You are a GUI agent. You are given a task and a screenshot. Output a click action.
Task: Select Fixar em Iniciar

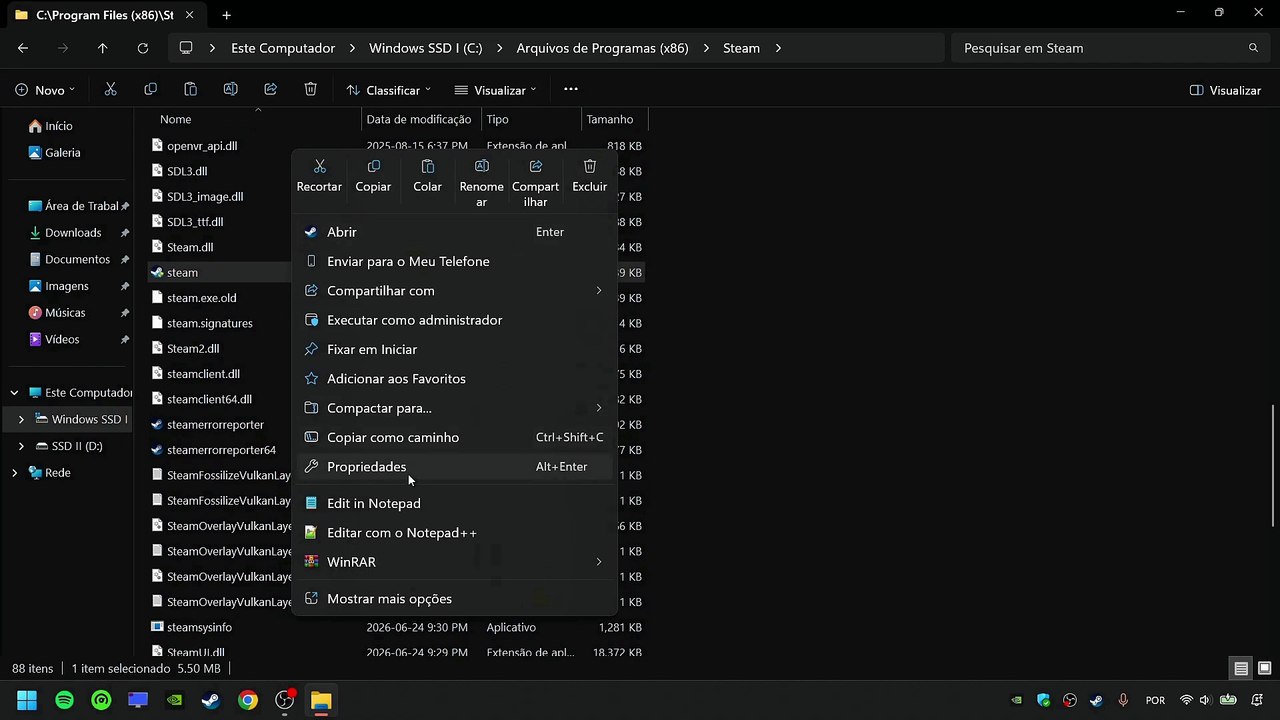pyautogui.click(x=454, y=349)
